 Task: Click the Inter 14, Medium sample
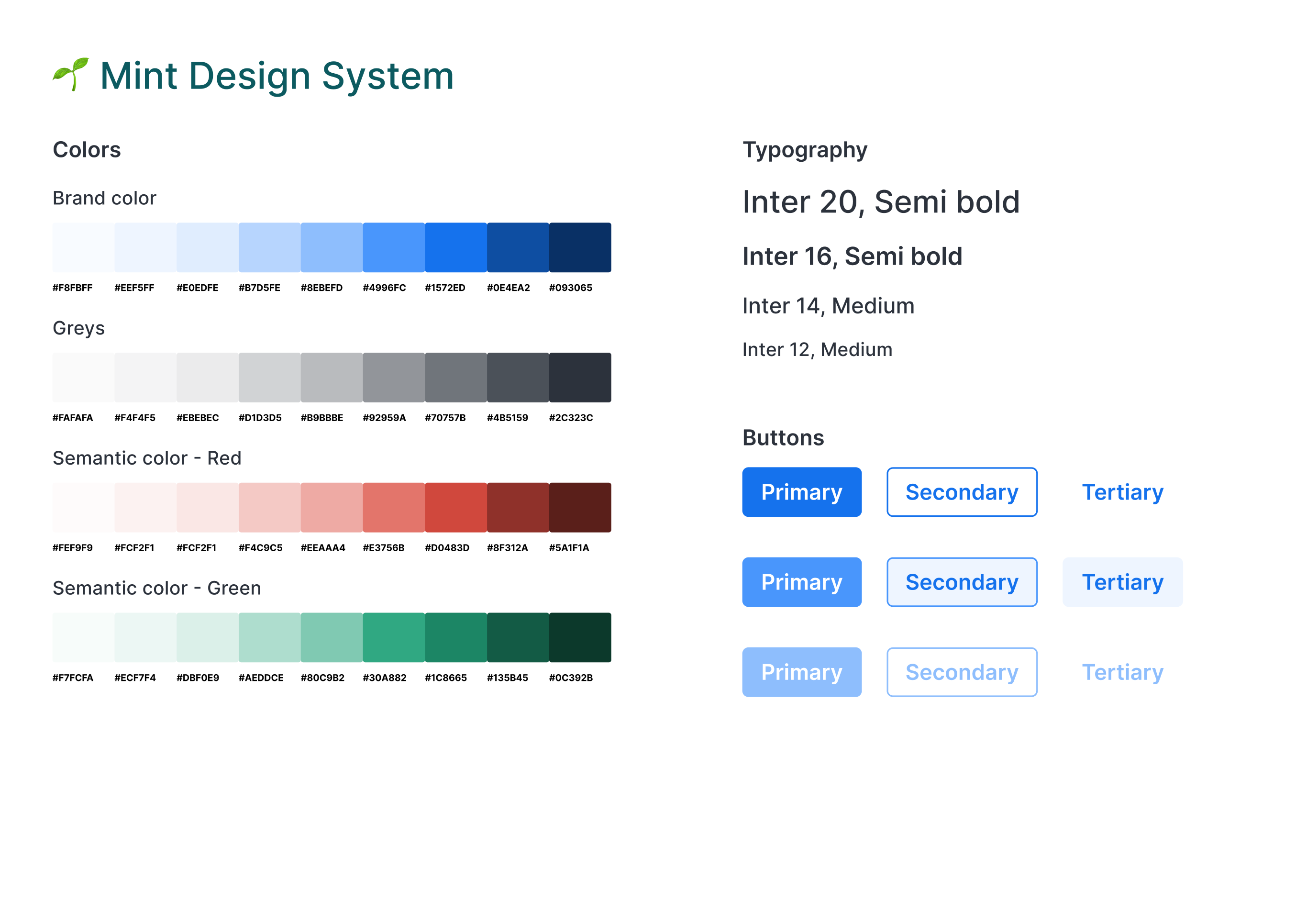tap(828, 306)
